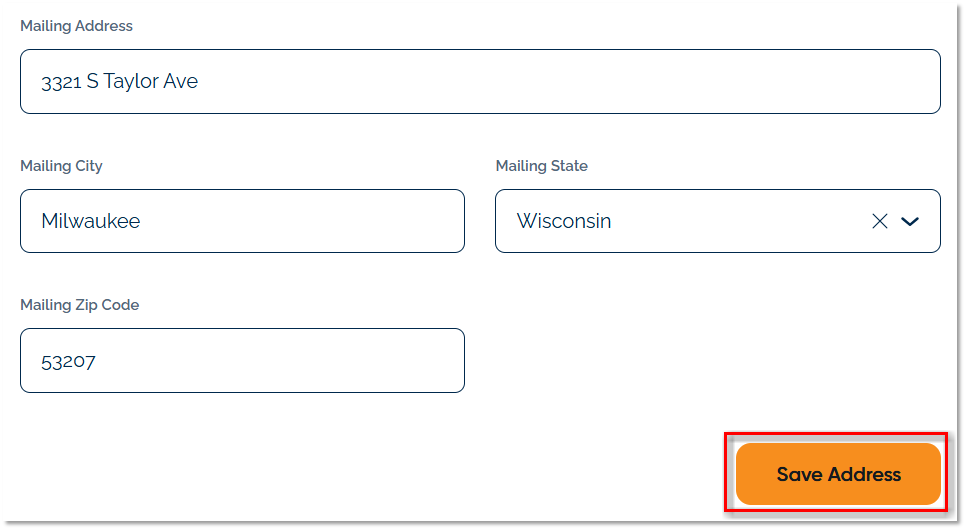966x530 pixels.
Task: Click the "Mailing Zip Code" label
Action: [80, 305]
